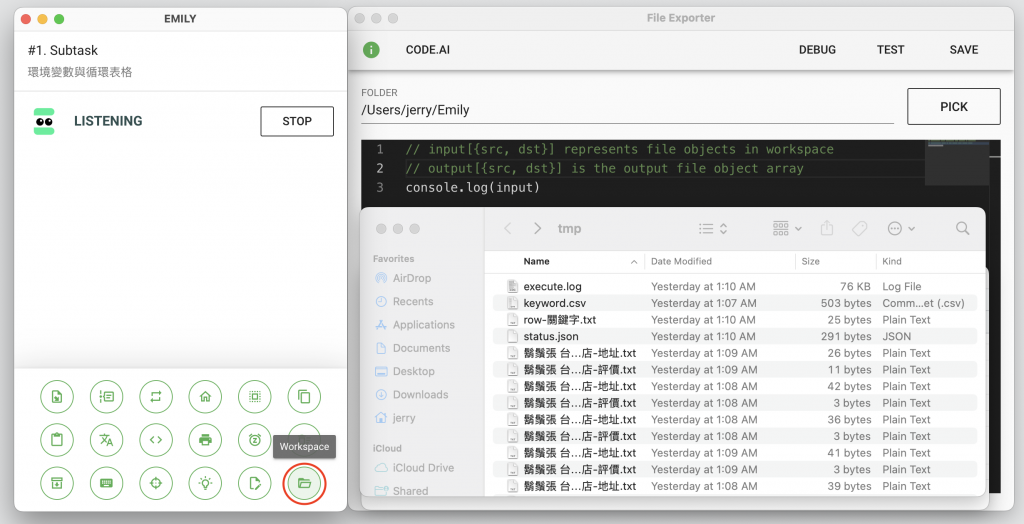Image resolution: width=1024 pixels, height=524 pixels.
Task: Select the execute.log file
Action: [x=735, y=286]
